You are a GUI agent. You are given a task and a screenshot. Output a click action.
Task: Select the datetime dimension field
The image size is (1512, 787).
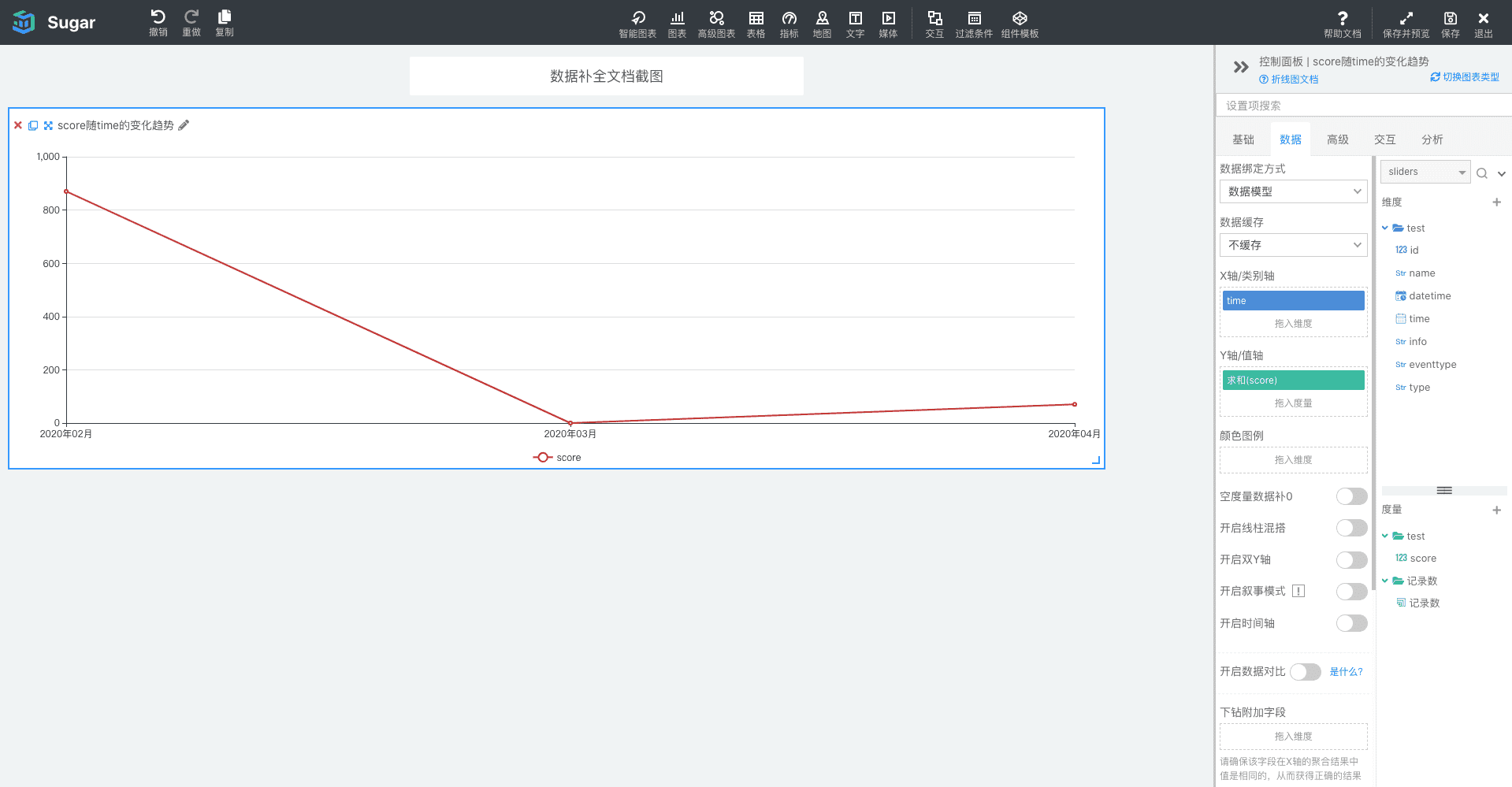coord(1423,296)
